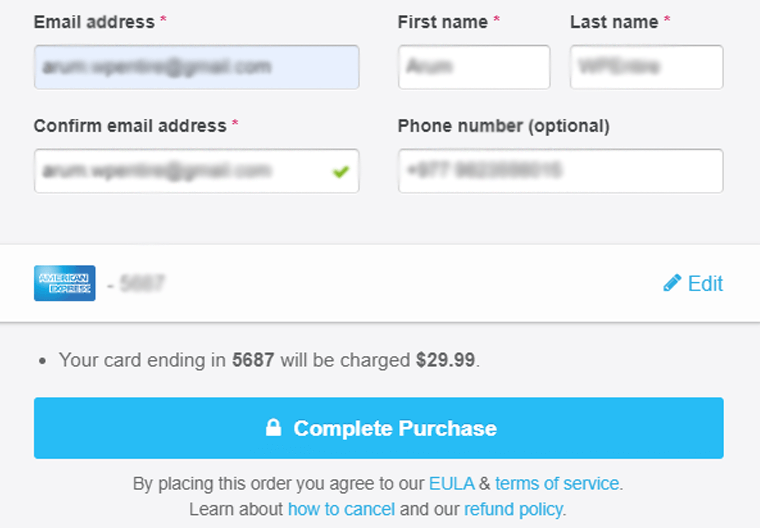
Task: Click the green checkmark in the confirm email field
Action: tap(341, 172)
